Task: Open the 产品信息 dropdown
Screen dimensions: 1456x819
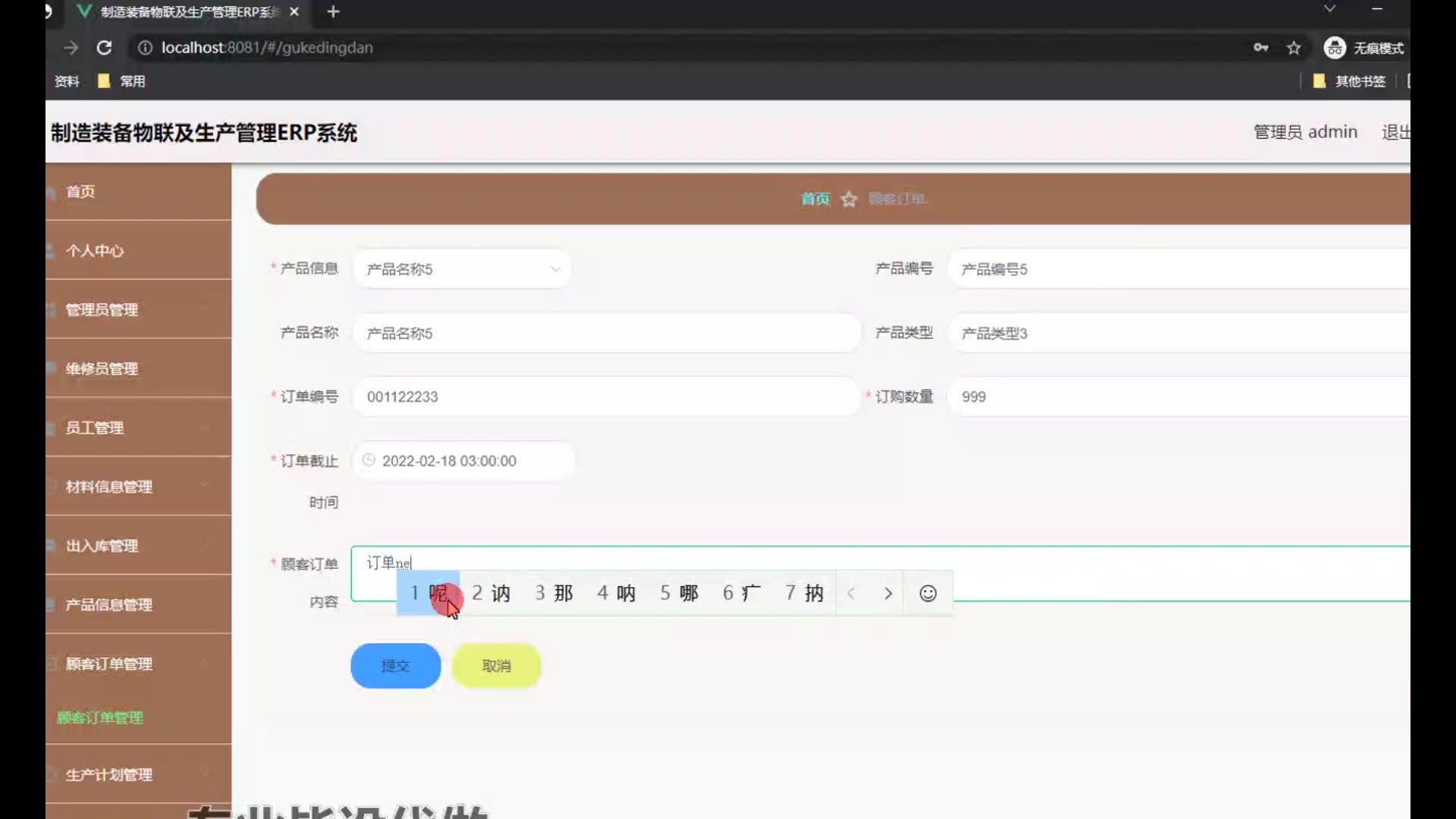Action: pos(462,269)
